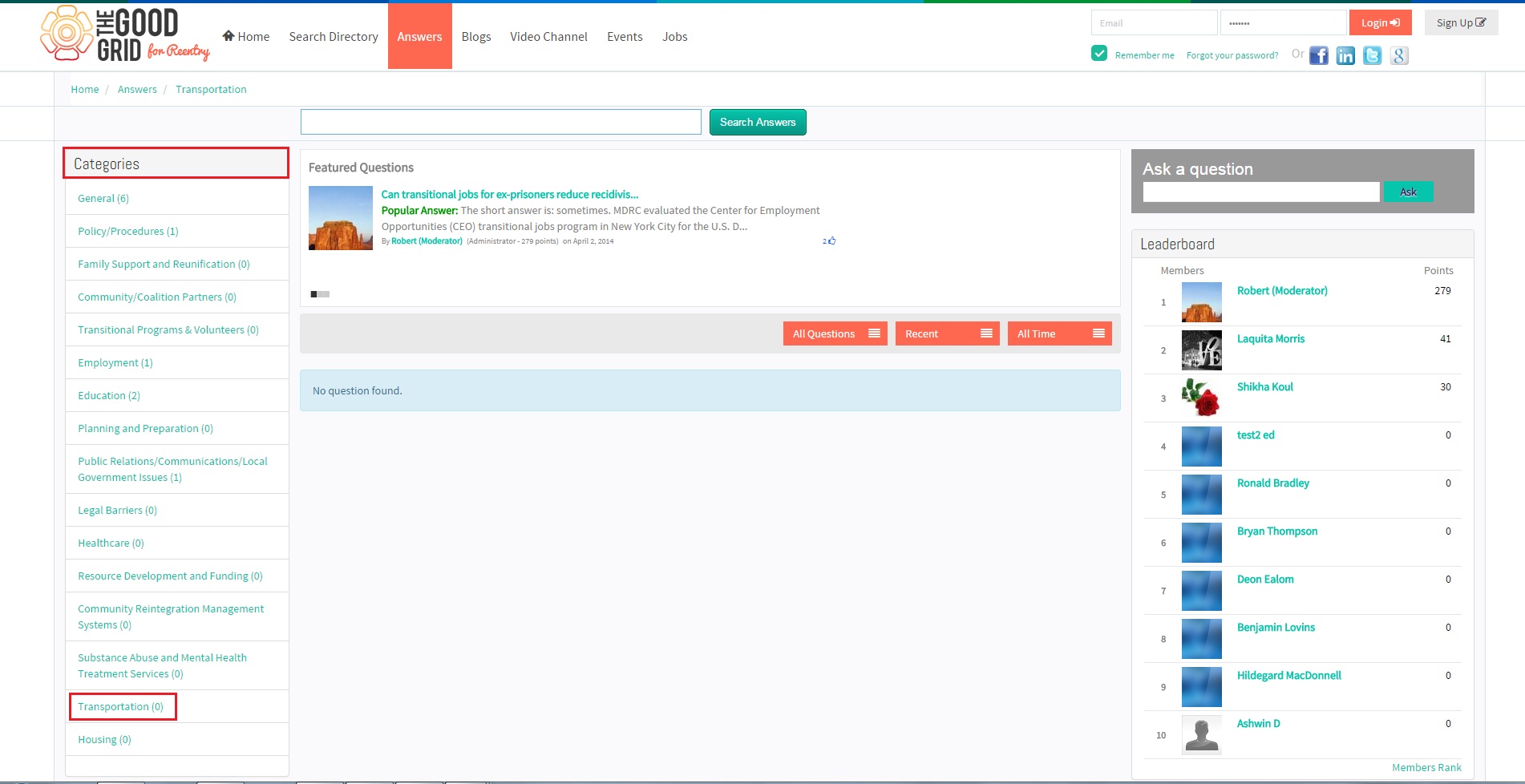
Task: Sign in with the Facebook icon
Action: tap(1319, 55)
